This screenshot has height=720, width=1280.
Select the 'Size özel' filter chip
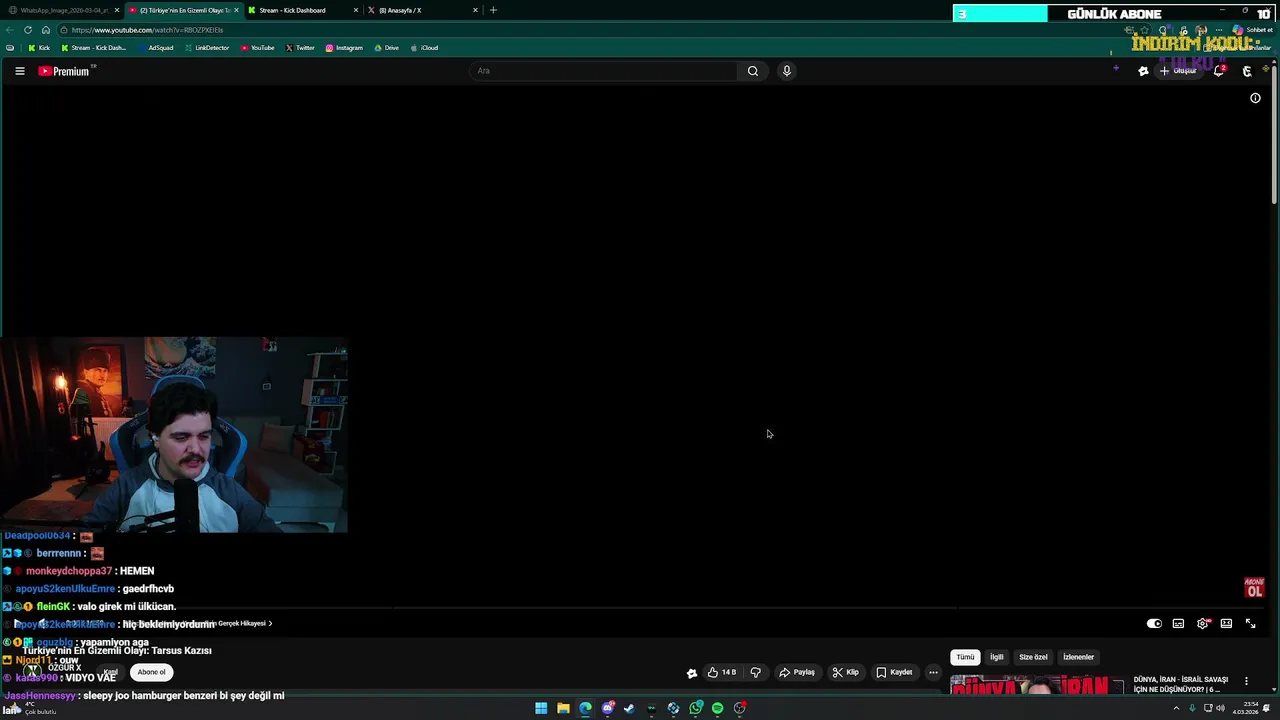click(1033, 657)
